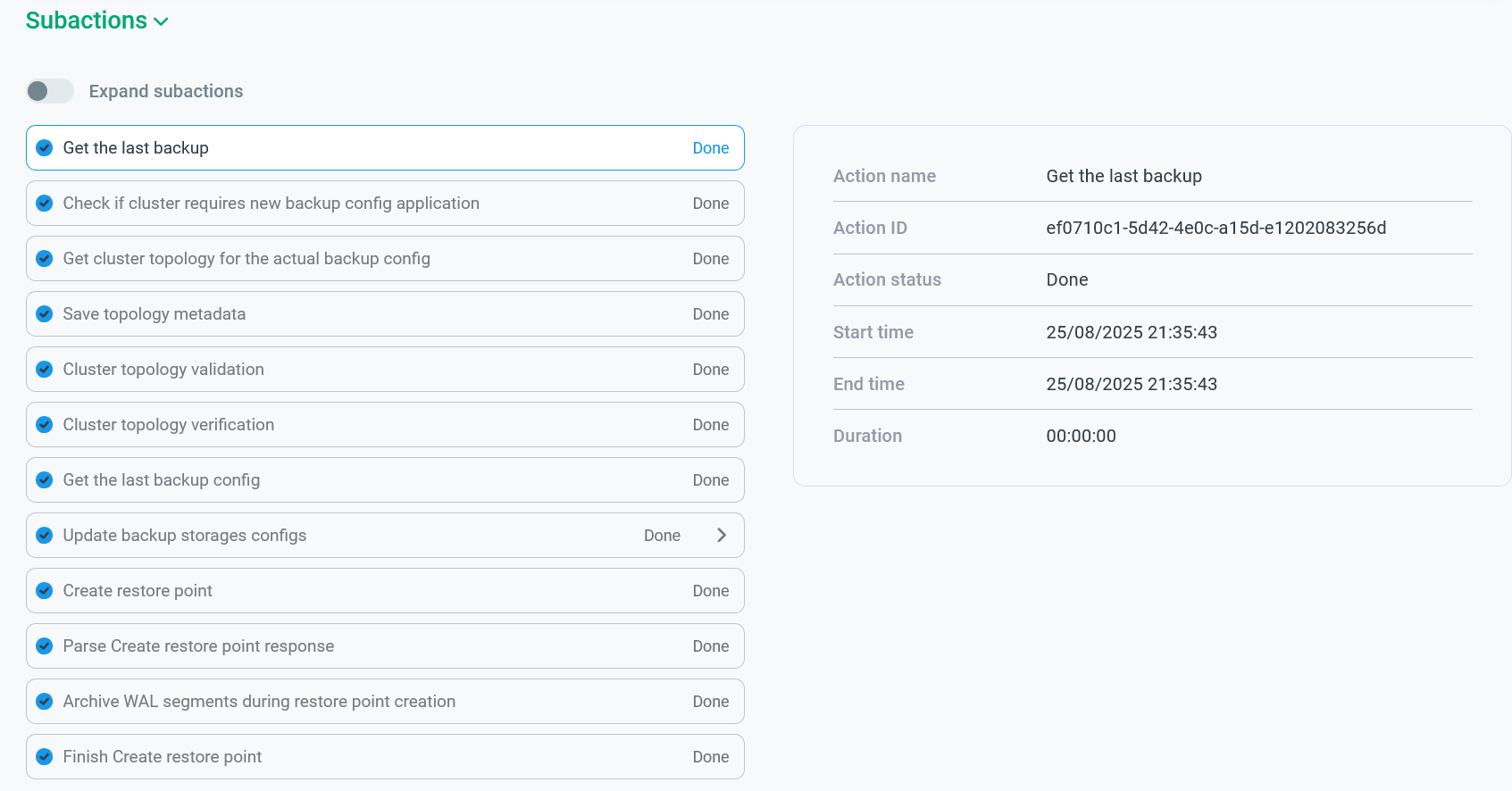
Task: Open Parse Create restore point response row
Action: point(198,646)
